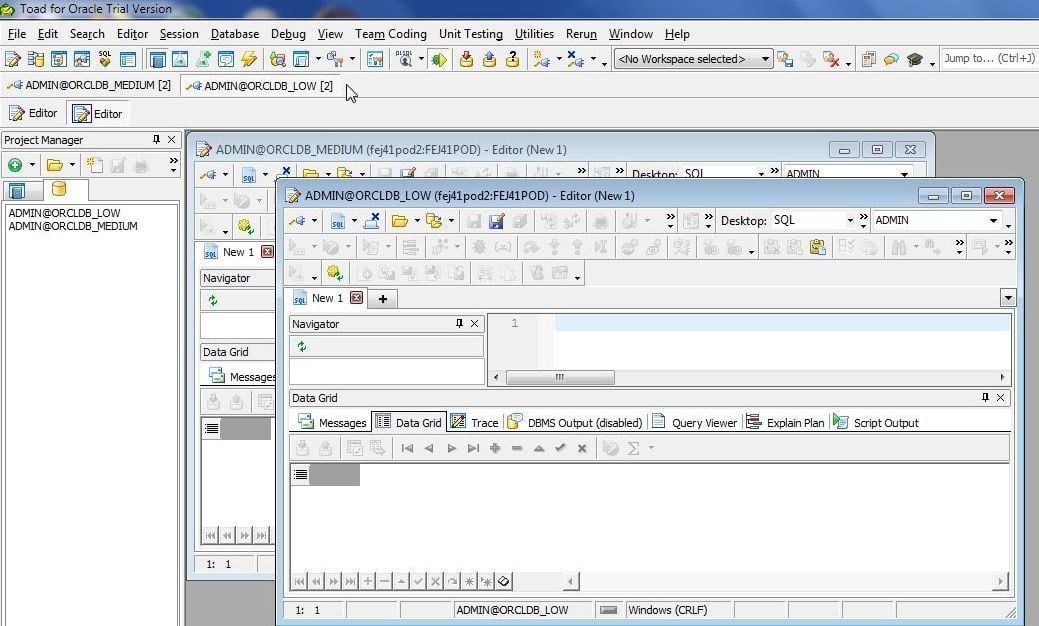The width and height of the screenshot is (1039, 626).
Task: Expand arrow next to open folder in ORCLDB_LOW editor toolbar
Action: click(417, 221)
